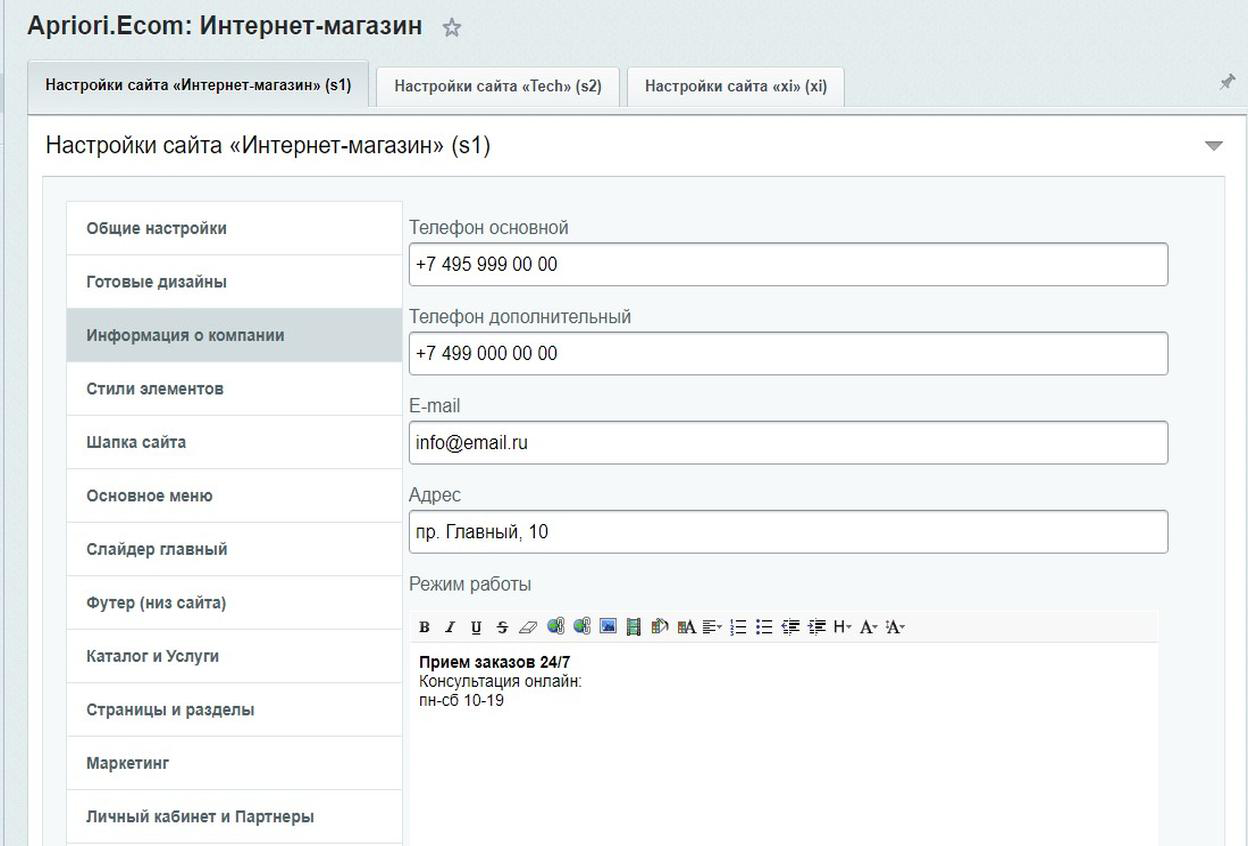The image size is (1248, 846).
Task: Apply italic formatting in editor
Action: coord(450,627)
